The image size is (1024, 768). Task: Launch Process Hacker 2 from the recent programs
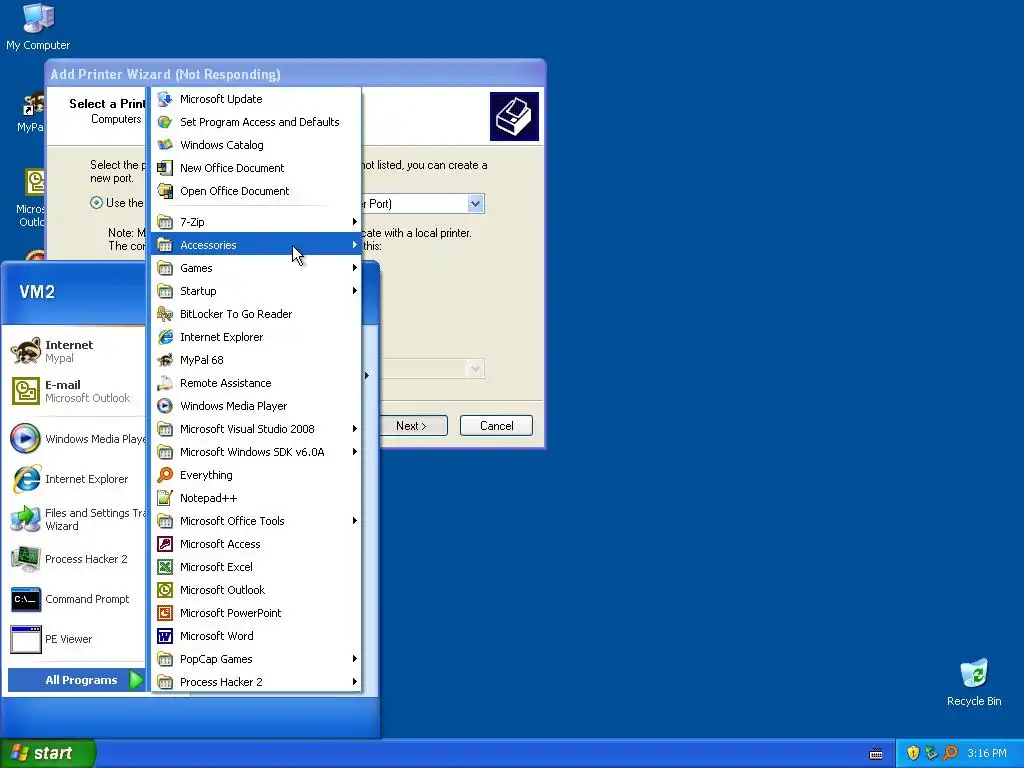pos(76,559)
